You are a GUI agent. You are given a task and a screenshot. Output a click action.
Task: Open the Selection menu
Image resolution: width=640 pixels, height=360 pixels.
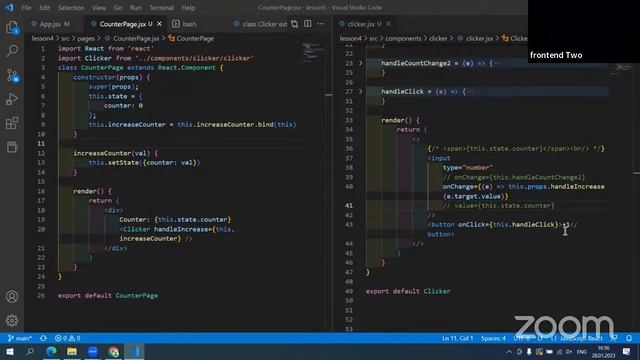click(x=71, y=8)
